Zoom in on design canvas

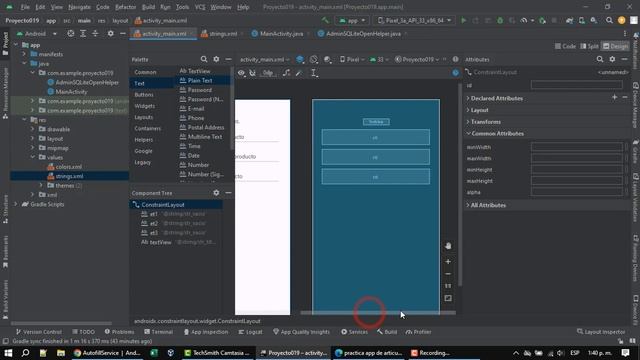point(448,261)
